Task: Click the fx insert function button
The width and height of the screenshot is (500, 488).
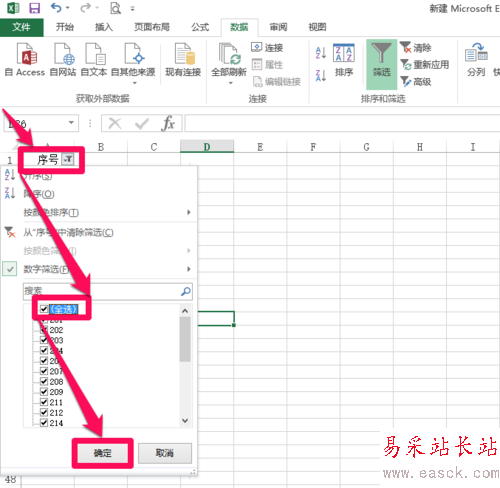Action: pyautogui.click(x=168, y=124)
